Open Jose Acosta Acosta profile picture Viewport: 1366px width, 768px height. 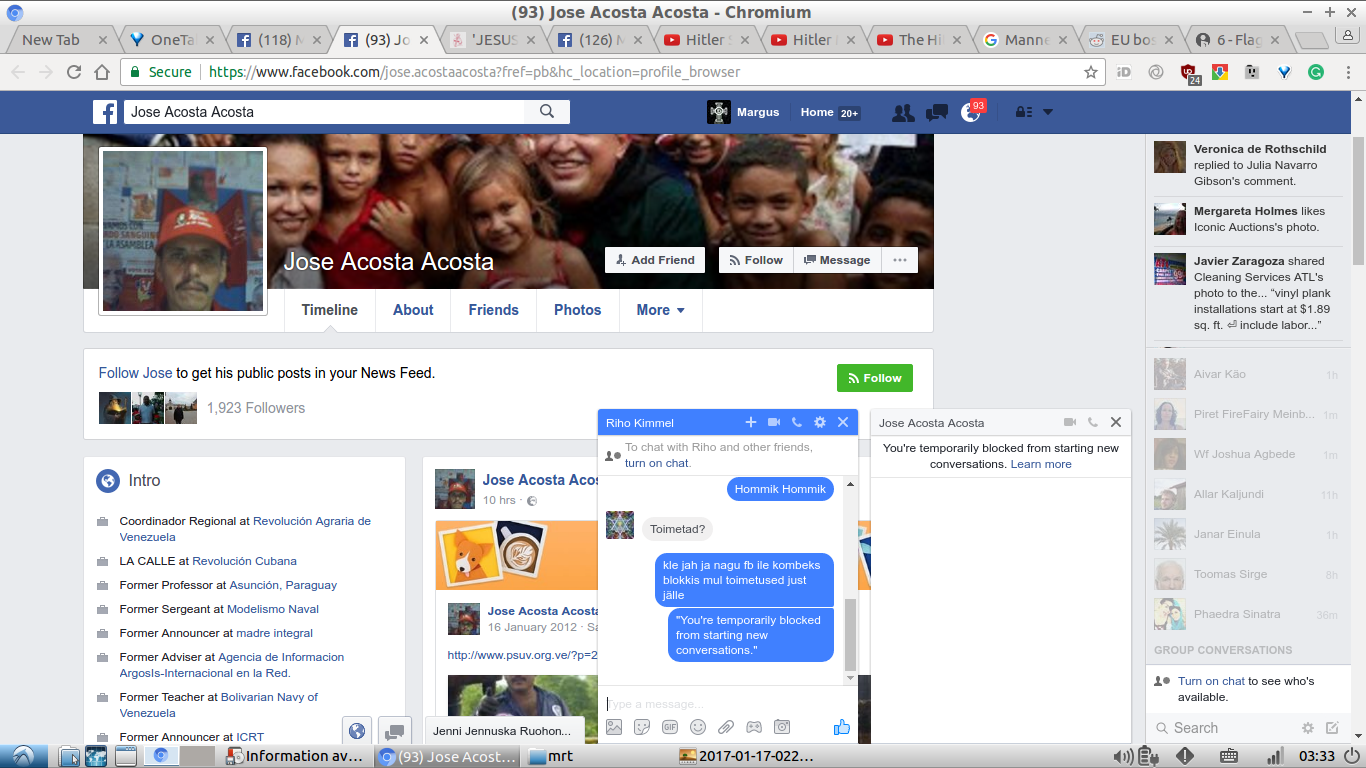183,231
